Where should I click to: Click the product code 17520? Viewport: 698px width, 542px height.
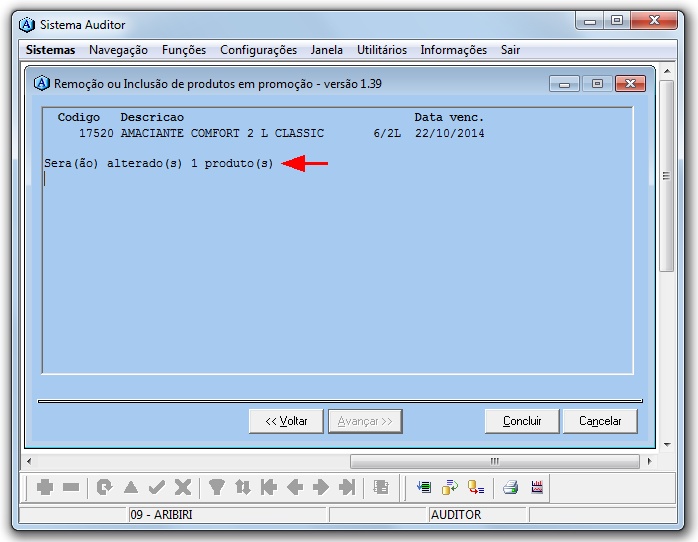coord(96,133)
